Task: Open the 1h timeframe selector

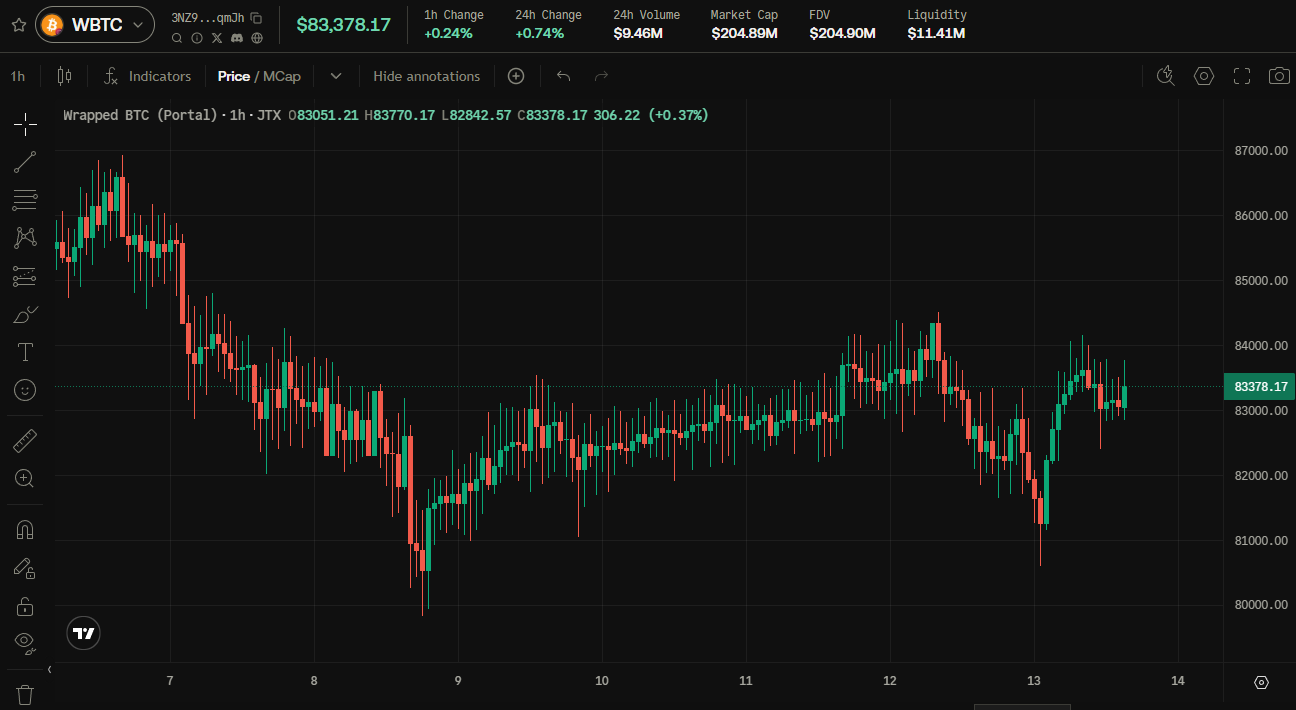Action: pos(18,76)
